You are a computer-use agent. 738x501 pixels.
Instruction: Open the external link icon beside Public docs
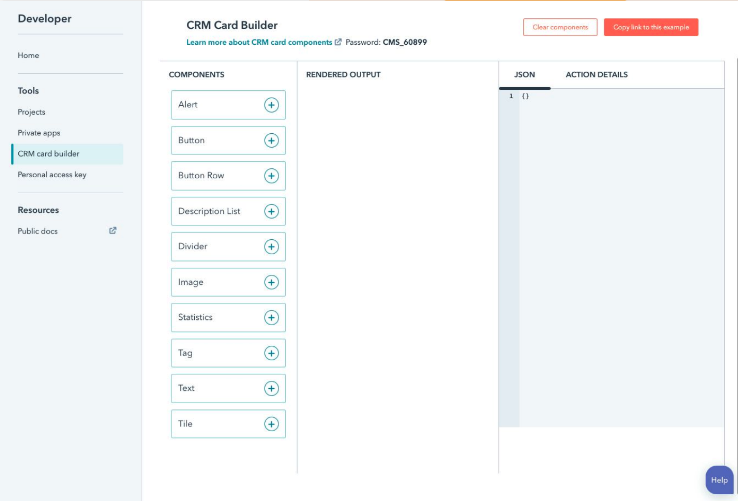click(112, 231)
